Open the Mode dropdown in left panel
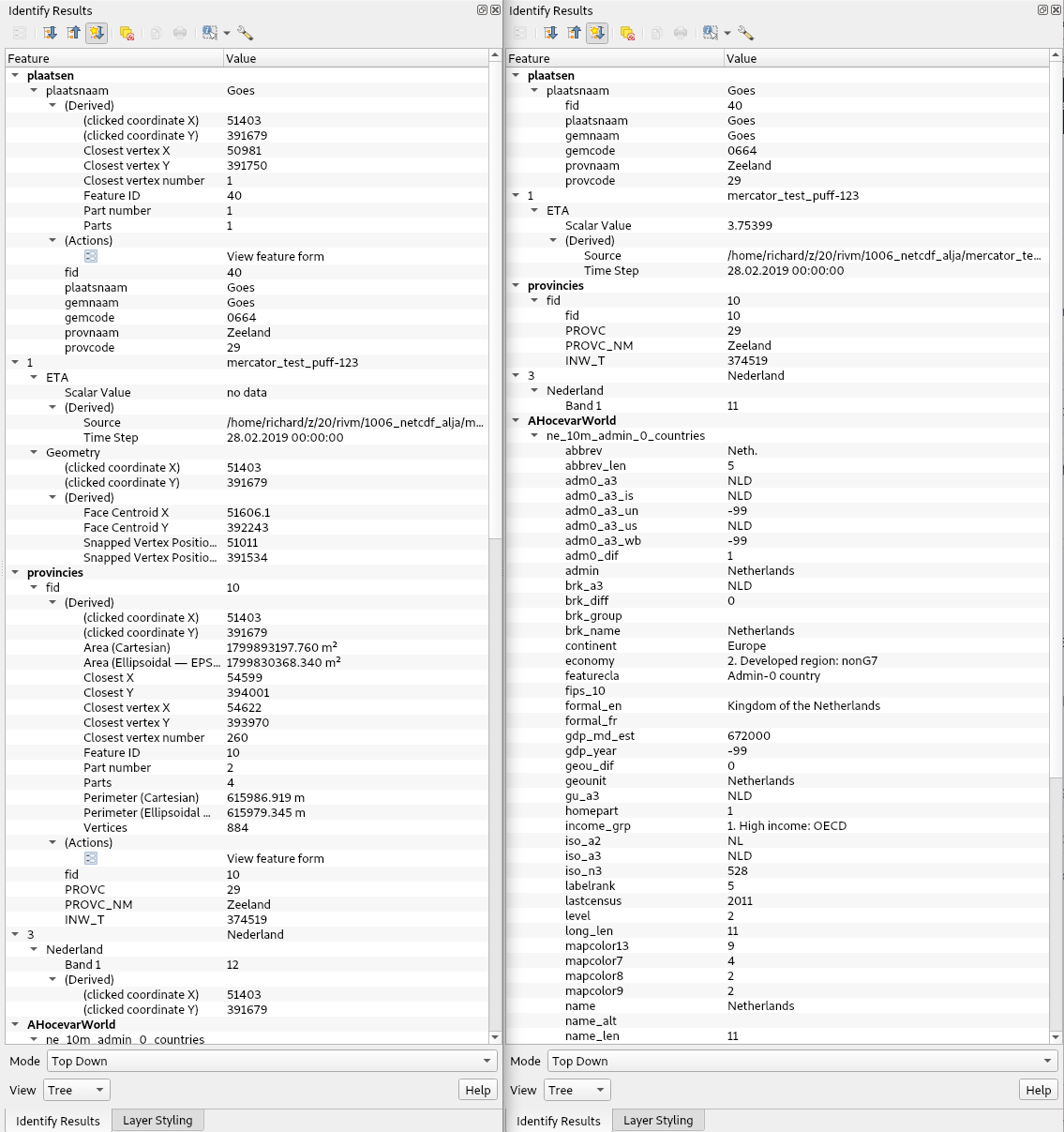Viewport: 1064px width, 1132px height. pos(272,1061)
